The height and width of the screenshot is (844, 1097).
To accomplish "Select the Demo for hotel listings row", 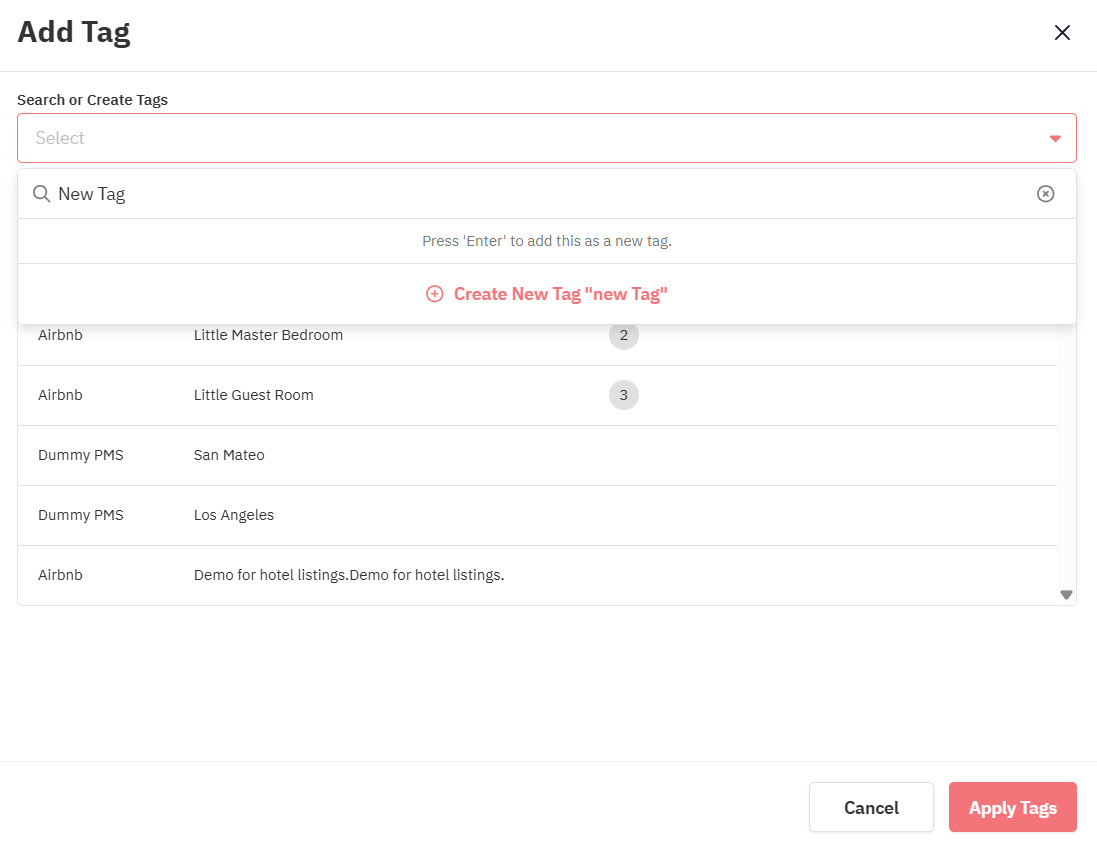I will 348,575.
